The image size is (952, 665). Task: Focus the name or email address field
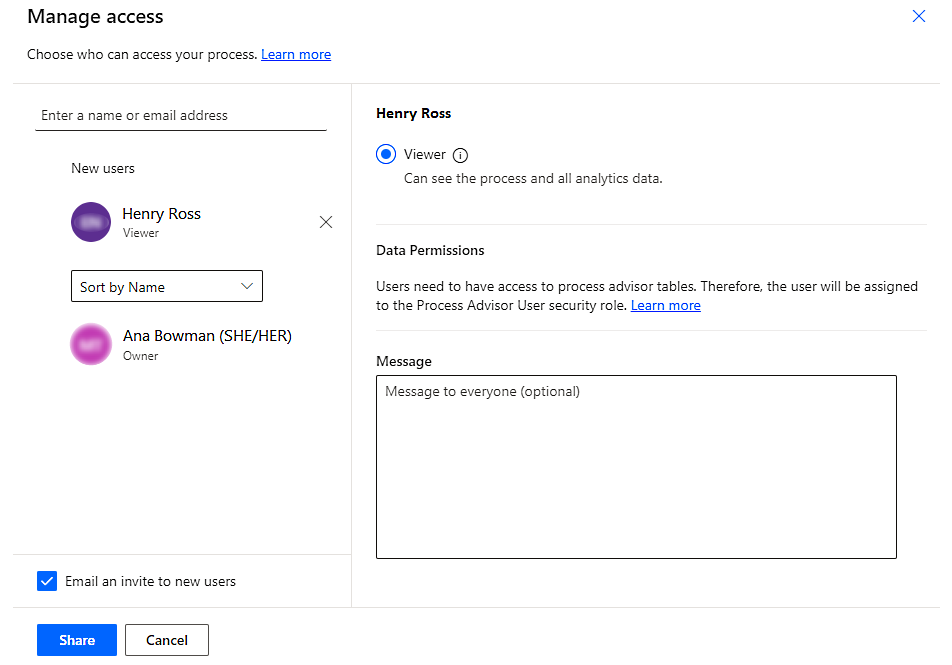pyautogui.click(x=180, y=115)
